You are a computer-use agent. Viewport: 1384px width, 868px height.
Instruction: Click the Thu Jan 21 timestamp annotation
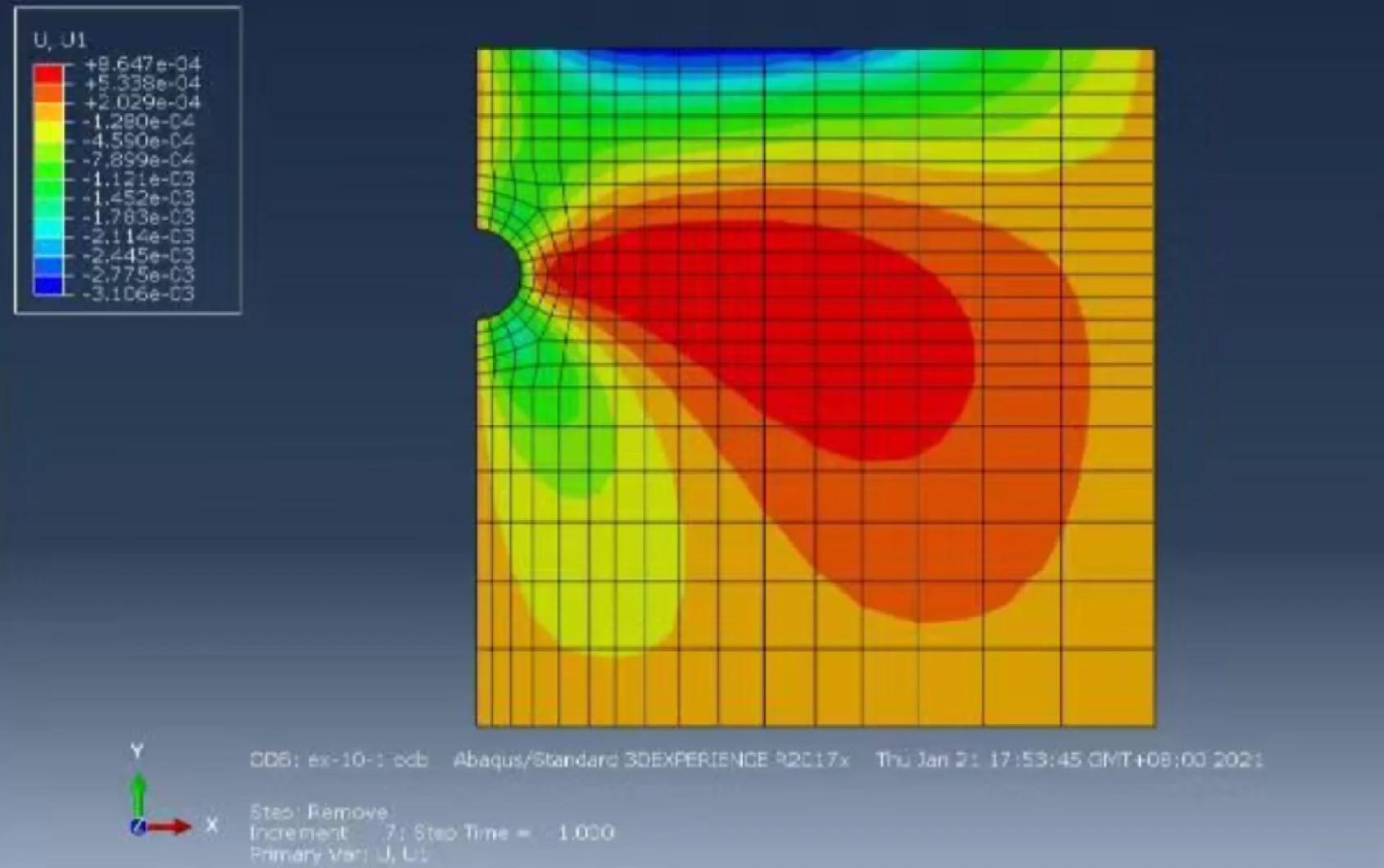[x=1070, y=760]
